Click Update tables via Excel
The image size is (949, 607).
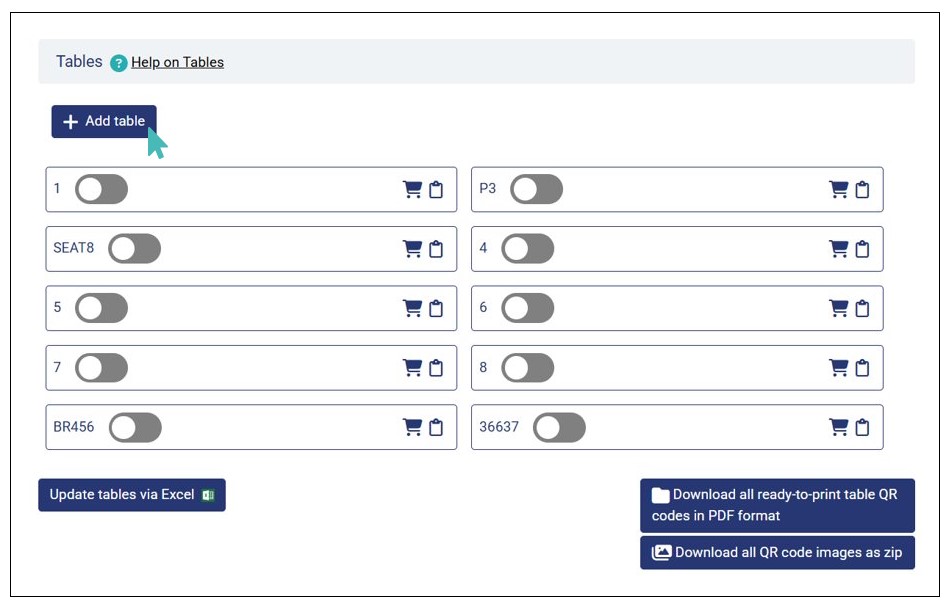coord(132,495)
